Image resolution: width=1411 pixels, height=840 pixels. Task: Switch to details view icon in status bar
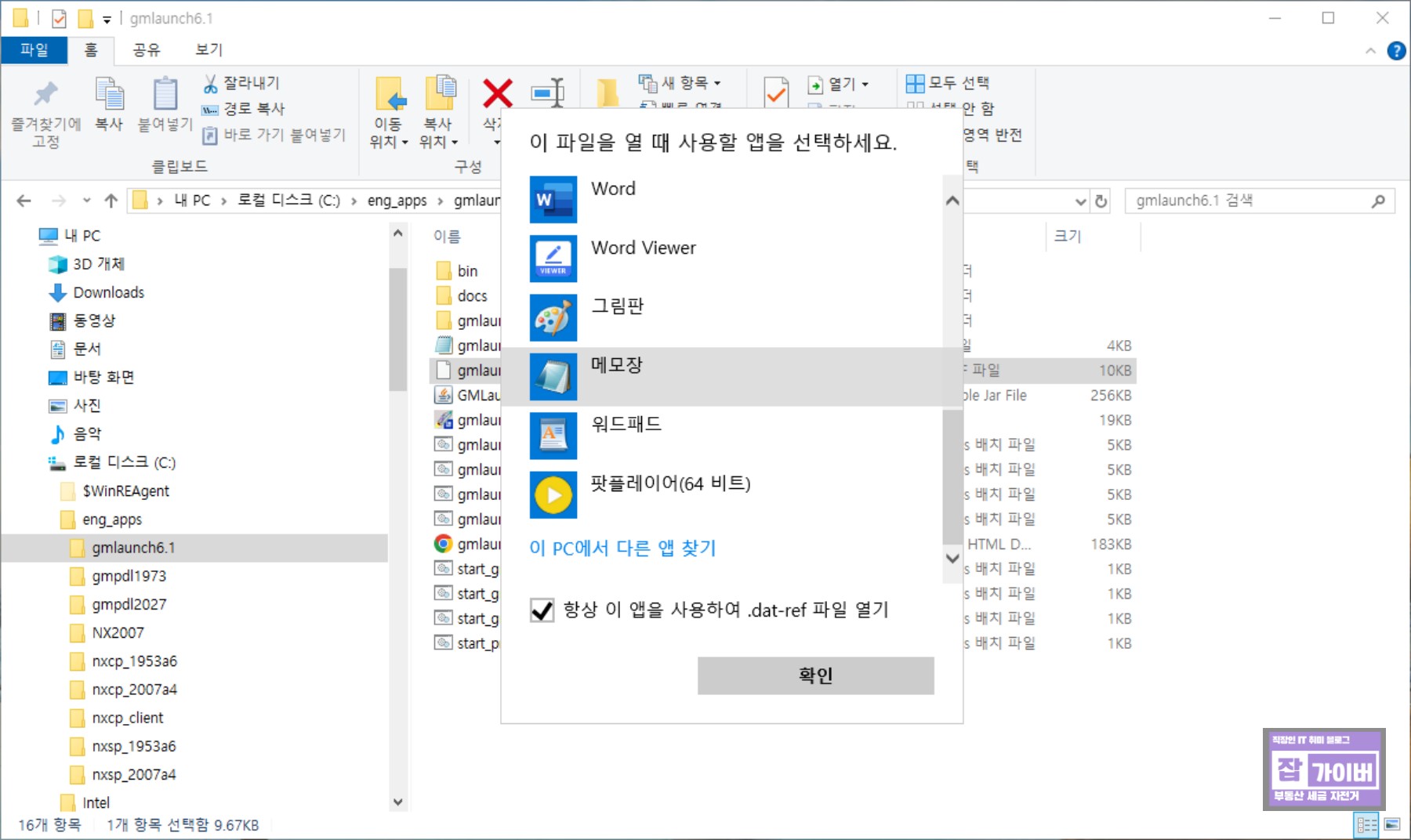[x=1367, y=825]
